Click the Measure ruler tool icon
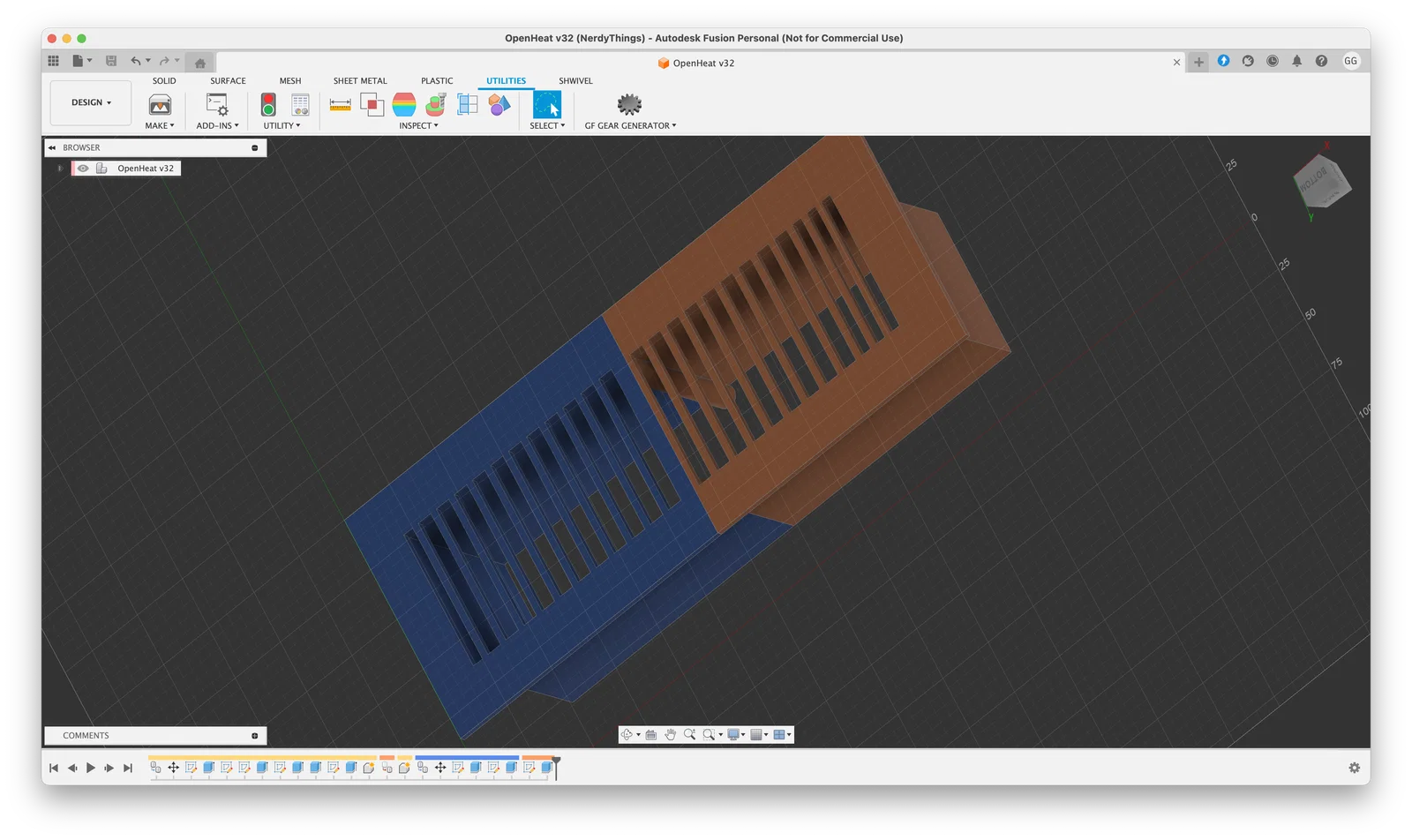1412x840 pixels. [340, 105]
